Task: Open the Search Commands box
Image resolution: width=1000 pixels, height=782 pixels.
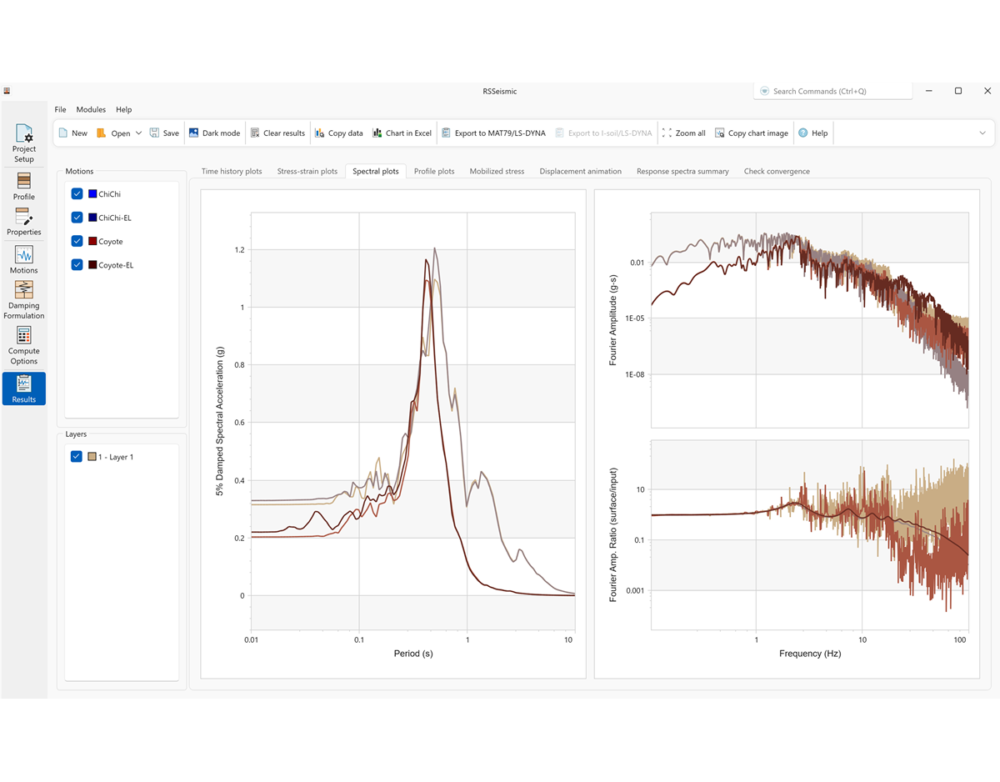Action: pos(832,90)
